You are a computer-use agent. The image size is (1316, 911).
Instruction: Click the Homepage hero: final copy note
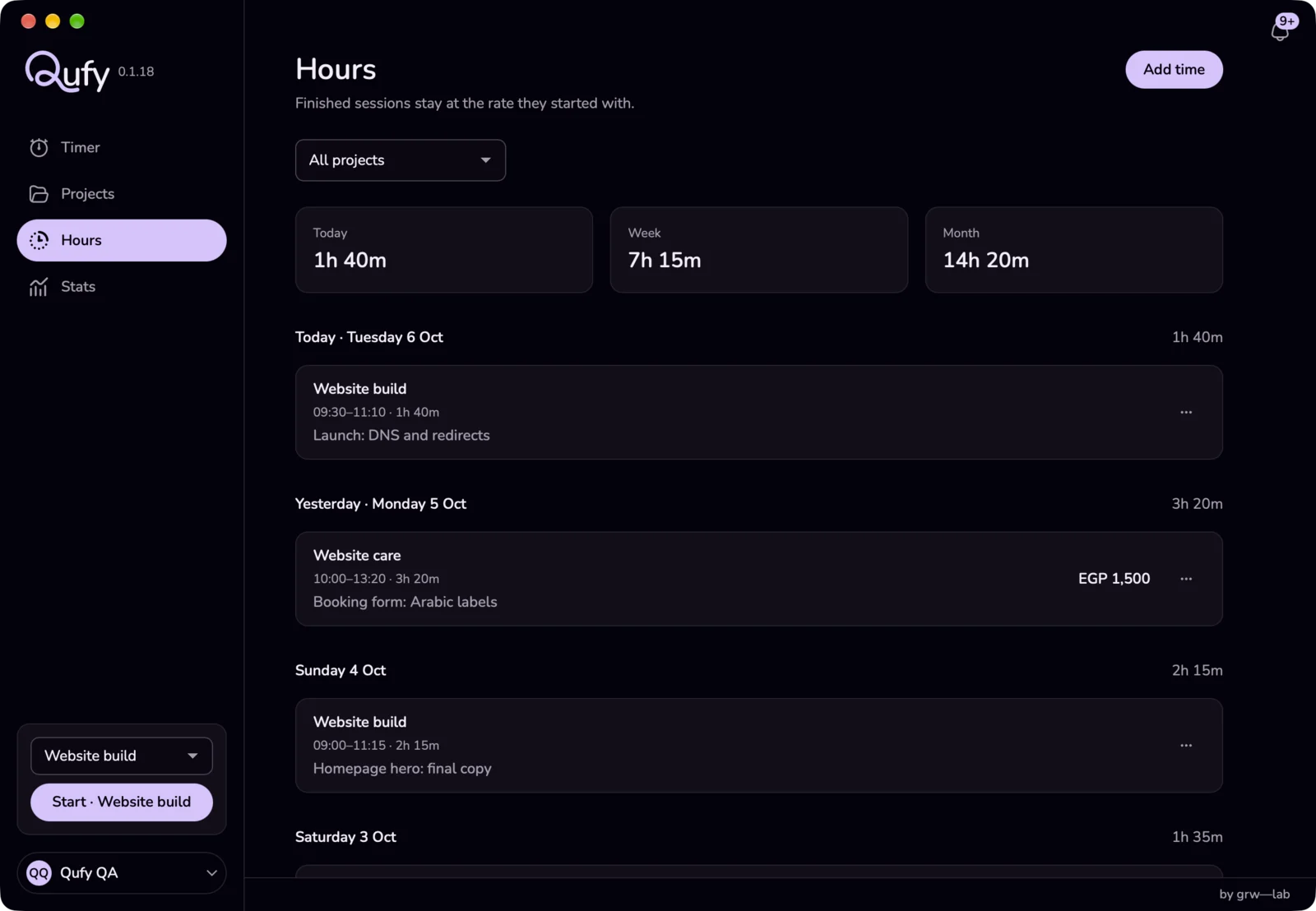[x=402, y=769]
